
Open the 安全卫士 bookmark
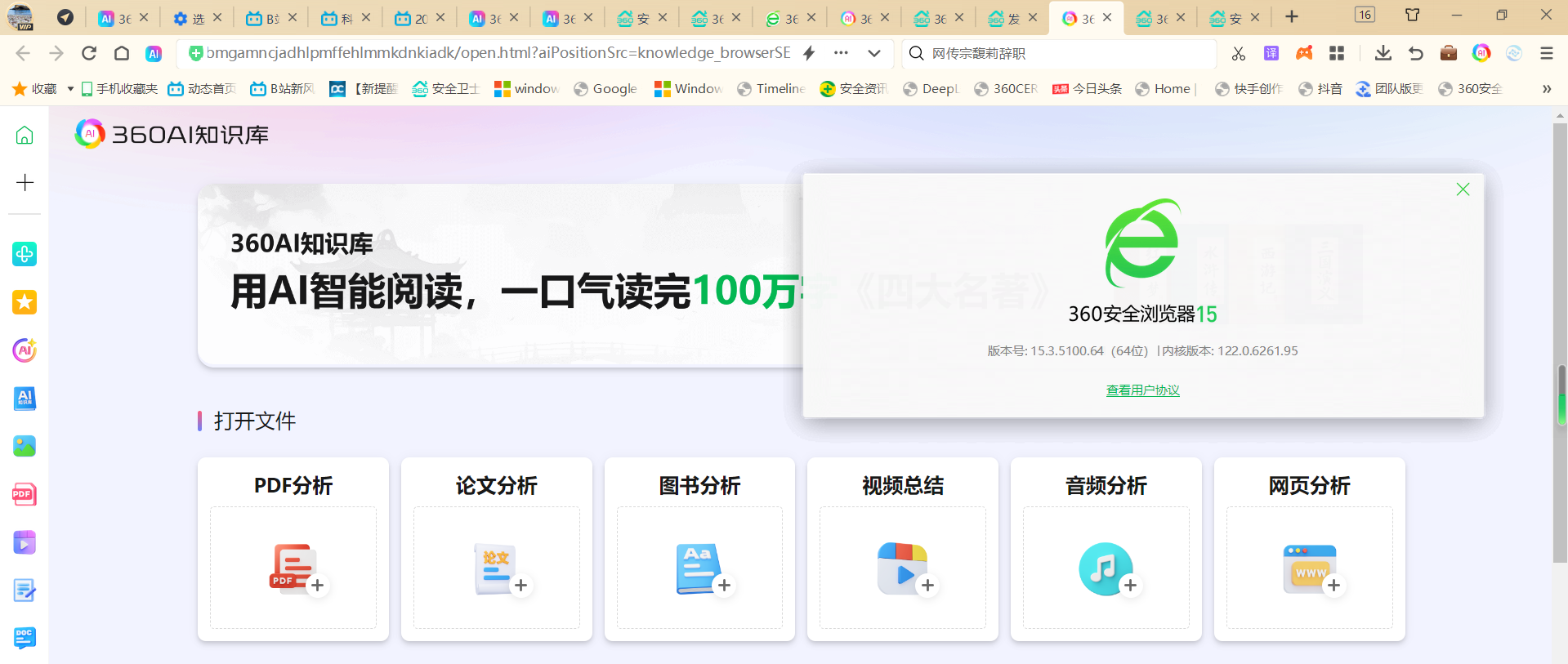coord(446,88)
